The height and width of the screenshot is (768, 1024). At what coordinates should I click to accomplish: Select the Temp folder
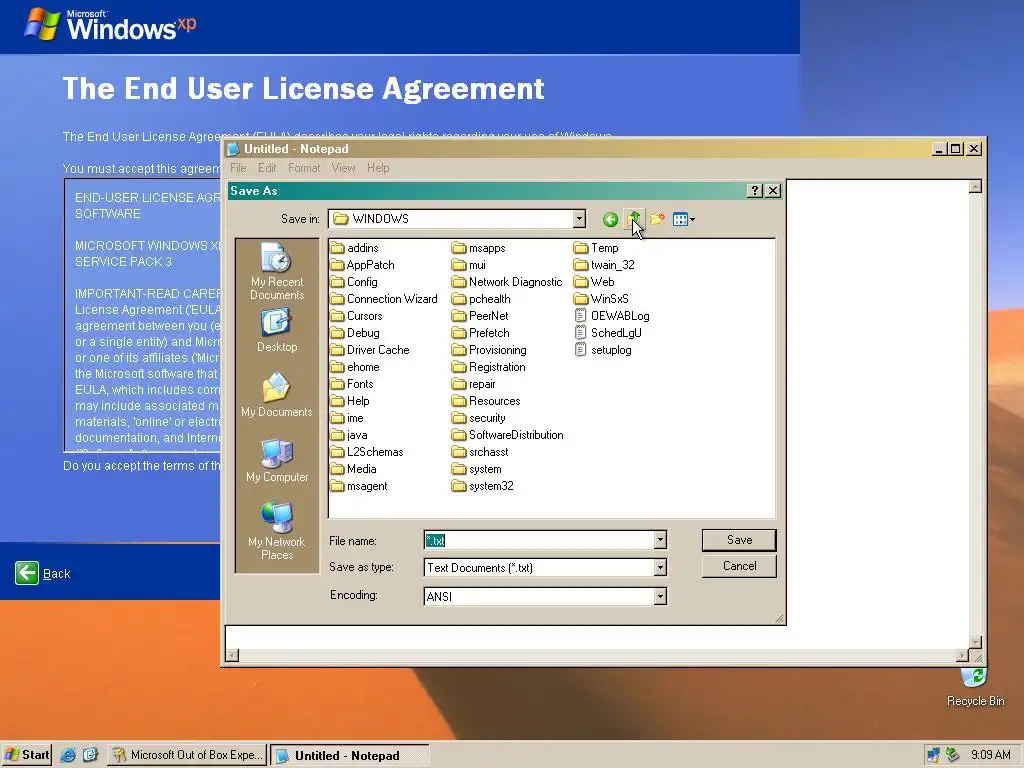click(x=596, y=248)
